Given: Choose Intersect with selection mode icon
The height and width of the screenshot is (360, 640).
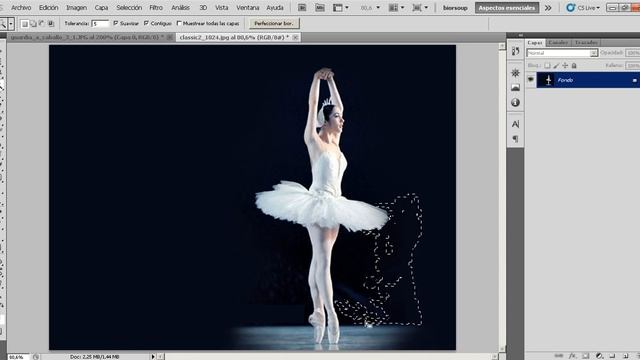Looking at the screenshot, I should [x=51, y=24].
